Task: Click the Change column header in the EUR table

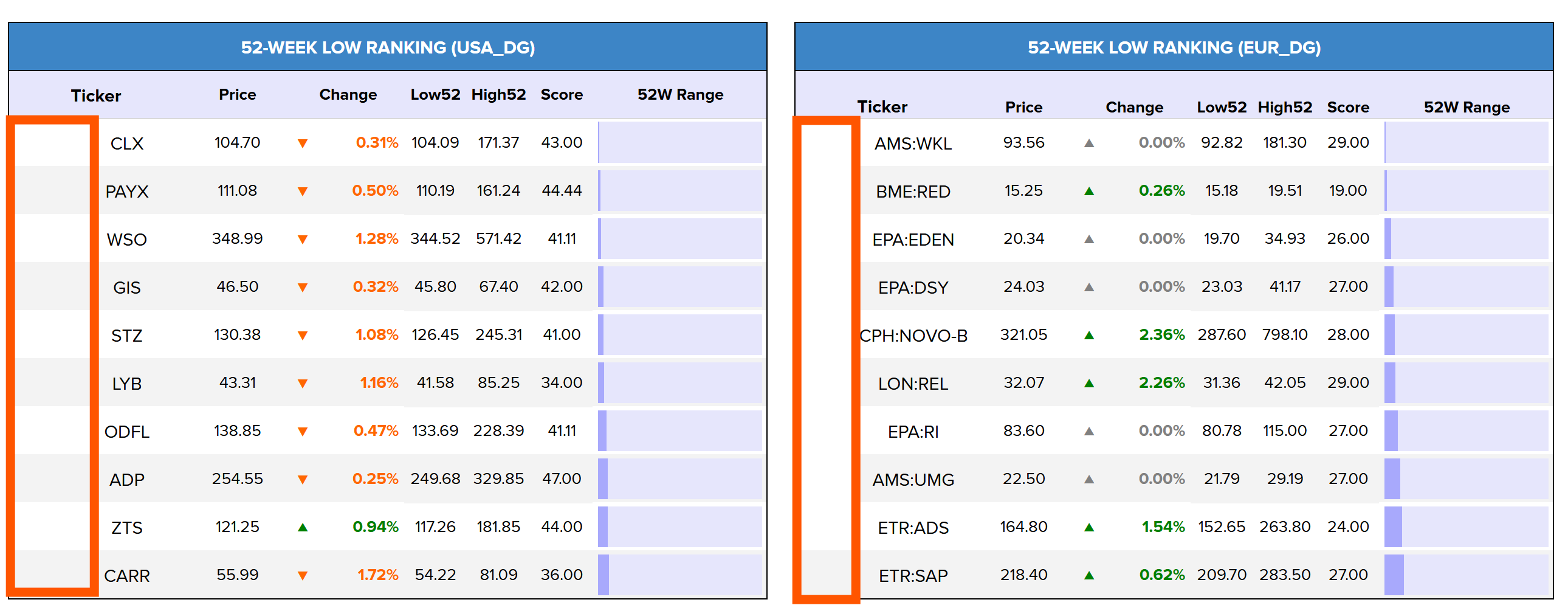Action: (x=1134, y=107)
